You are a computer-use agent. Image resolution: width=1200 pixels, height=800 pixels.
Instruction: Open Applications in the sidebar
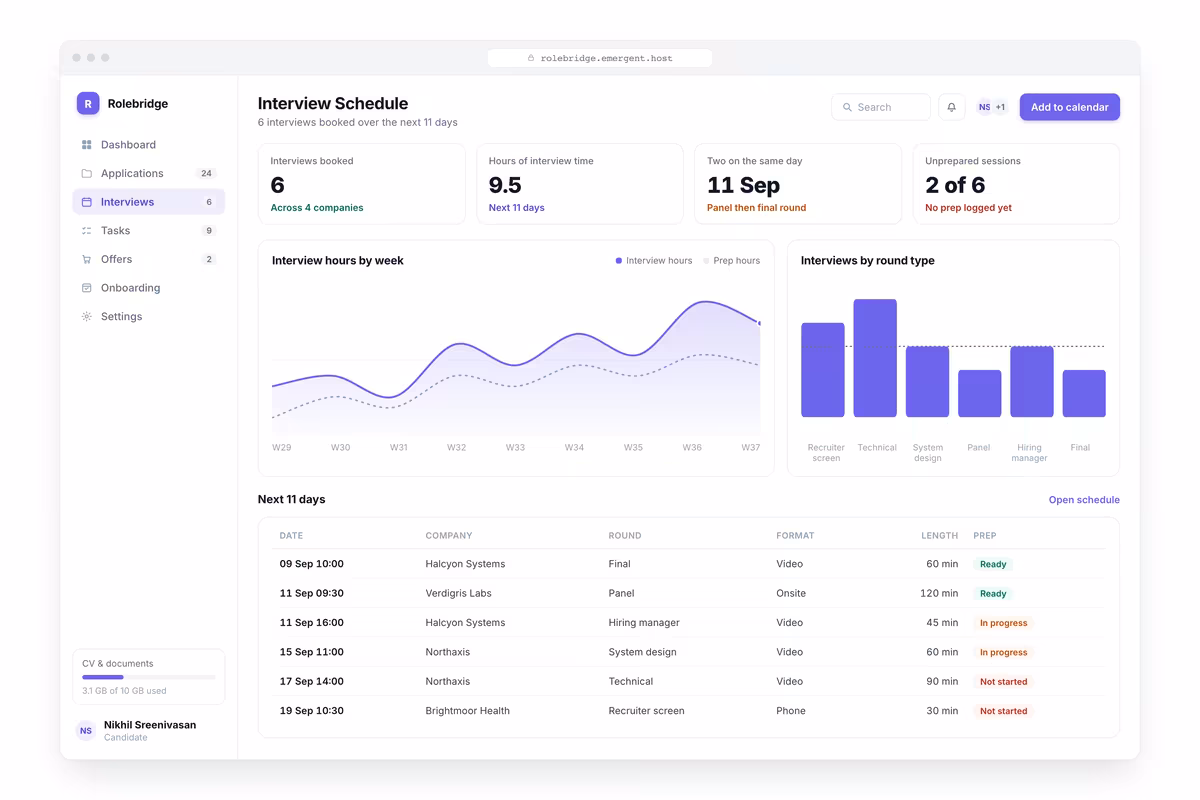pyautogui.click(x=148, y=173)
